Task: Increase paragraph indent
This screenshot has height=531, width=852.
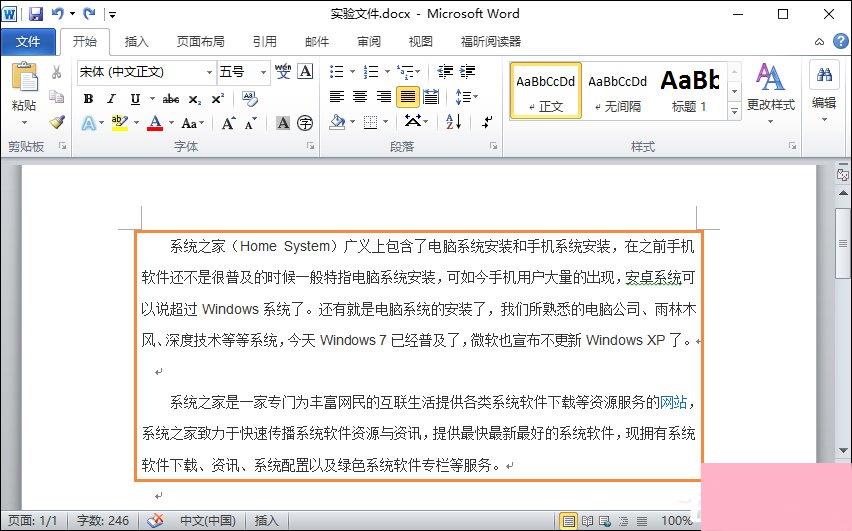Action: [467, 71]
